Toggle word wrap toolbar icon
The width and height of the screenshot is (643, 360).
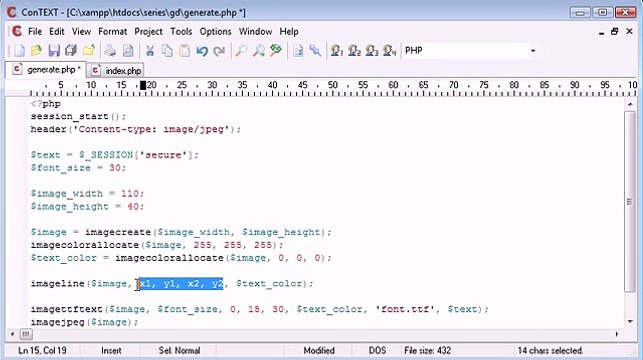(298, 51)
